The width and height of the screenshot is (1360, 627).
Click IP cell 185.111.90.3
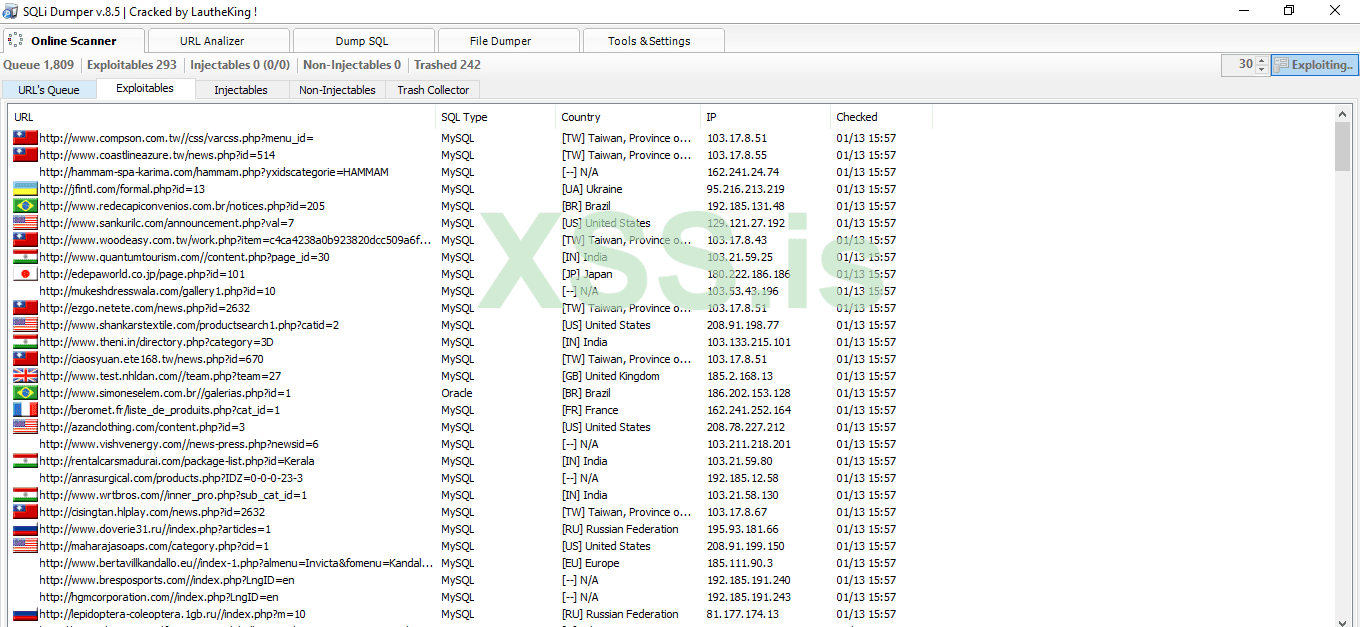tap(738, 563)
